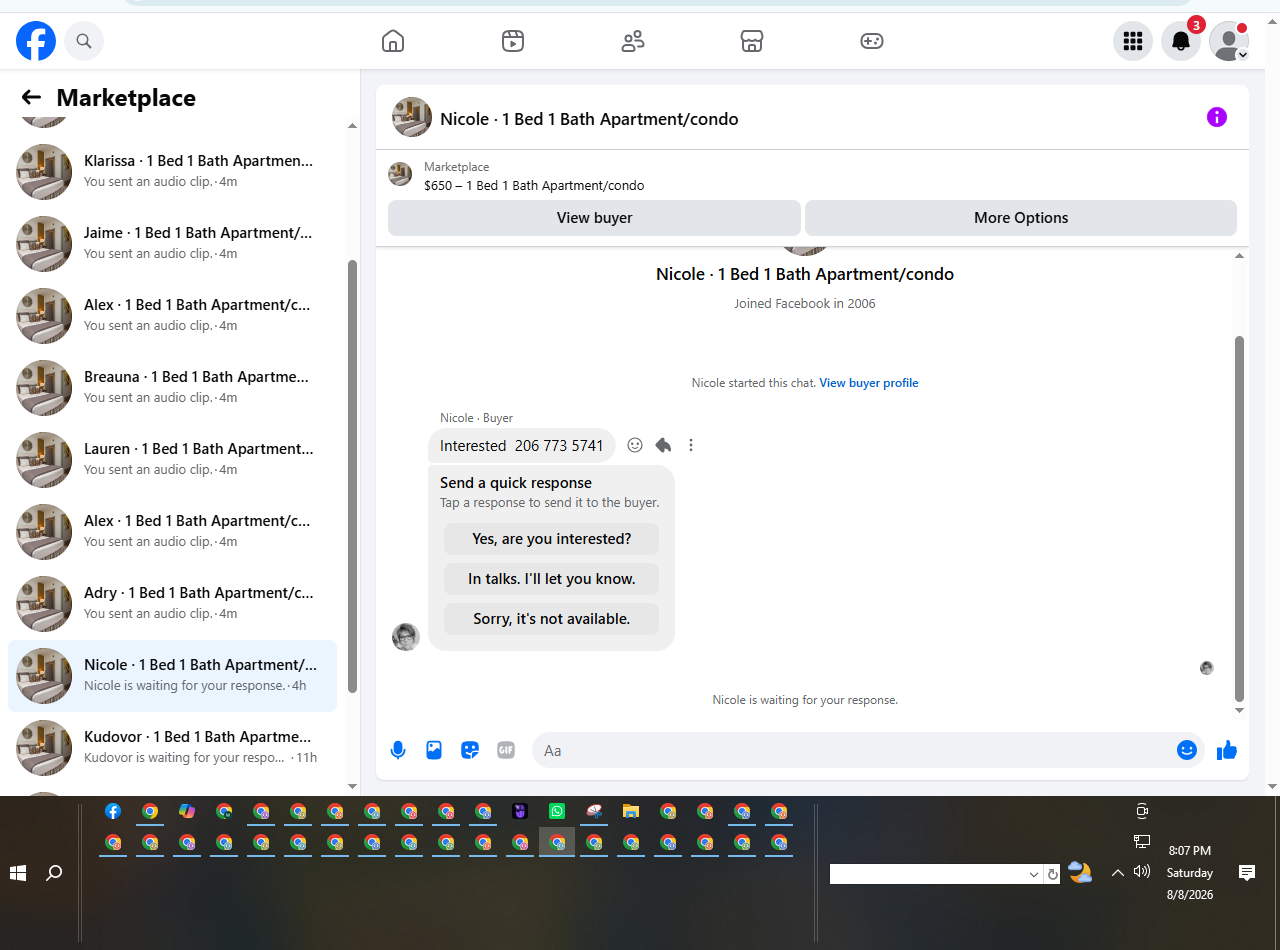Click the listing thumbnail beside $650 price
The height and width of the screenshot is (950, 1280).
point(400,175)
